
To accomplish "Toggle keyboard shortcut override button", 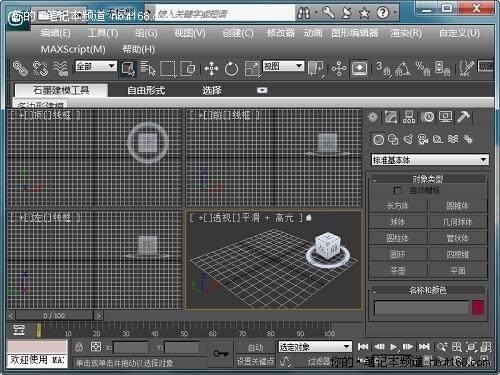I will (x=359, y=69).
